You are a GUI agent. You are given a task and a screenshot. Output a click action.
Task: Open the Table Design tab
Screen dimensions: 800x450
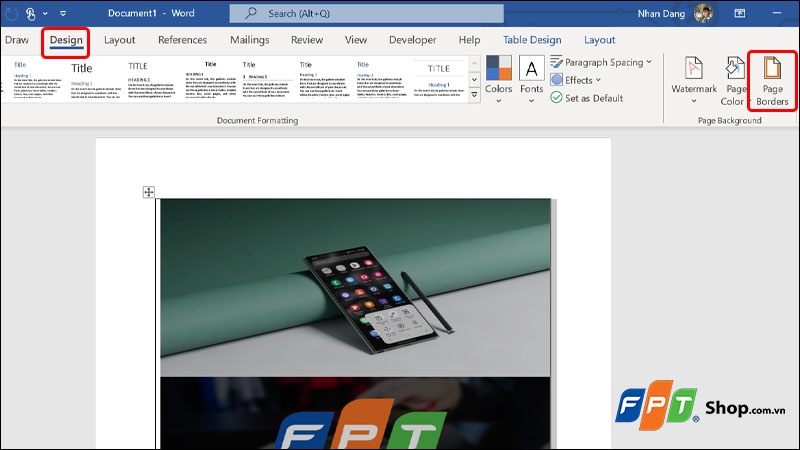pos(532,40)
